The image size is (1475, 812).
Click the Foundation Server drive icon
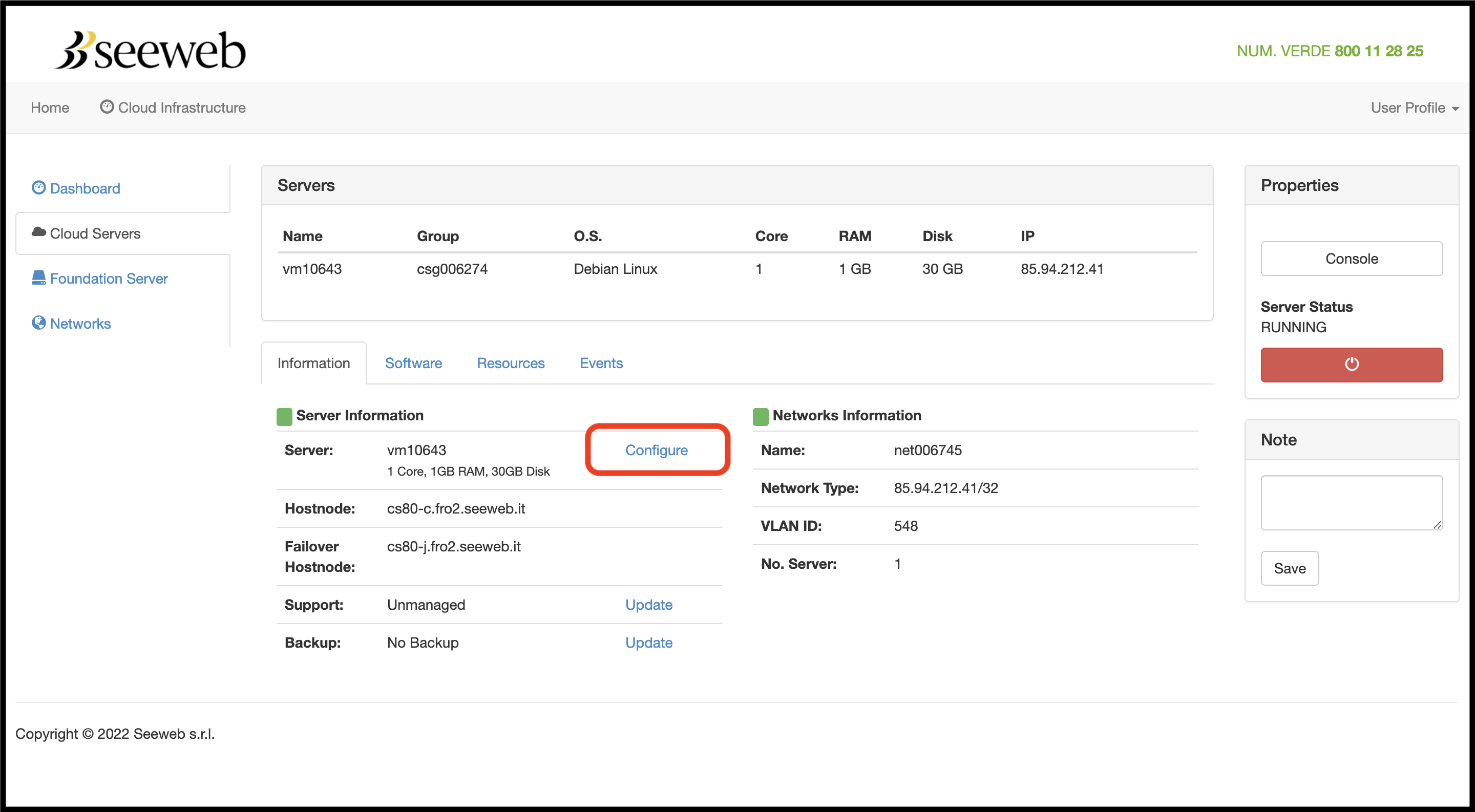pos(38,277)
